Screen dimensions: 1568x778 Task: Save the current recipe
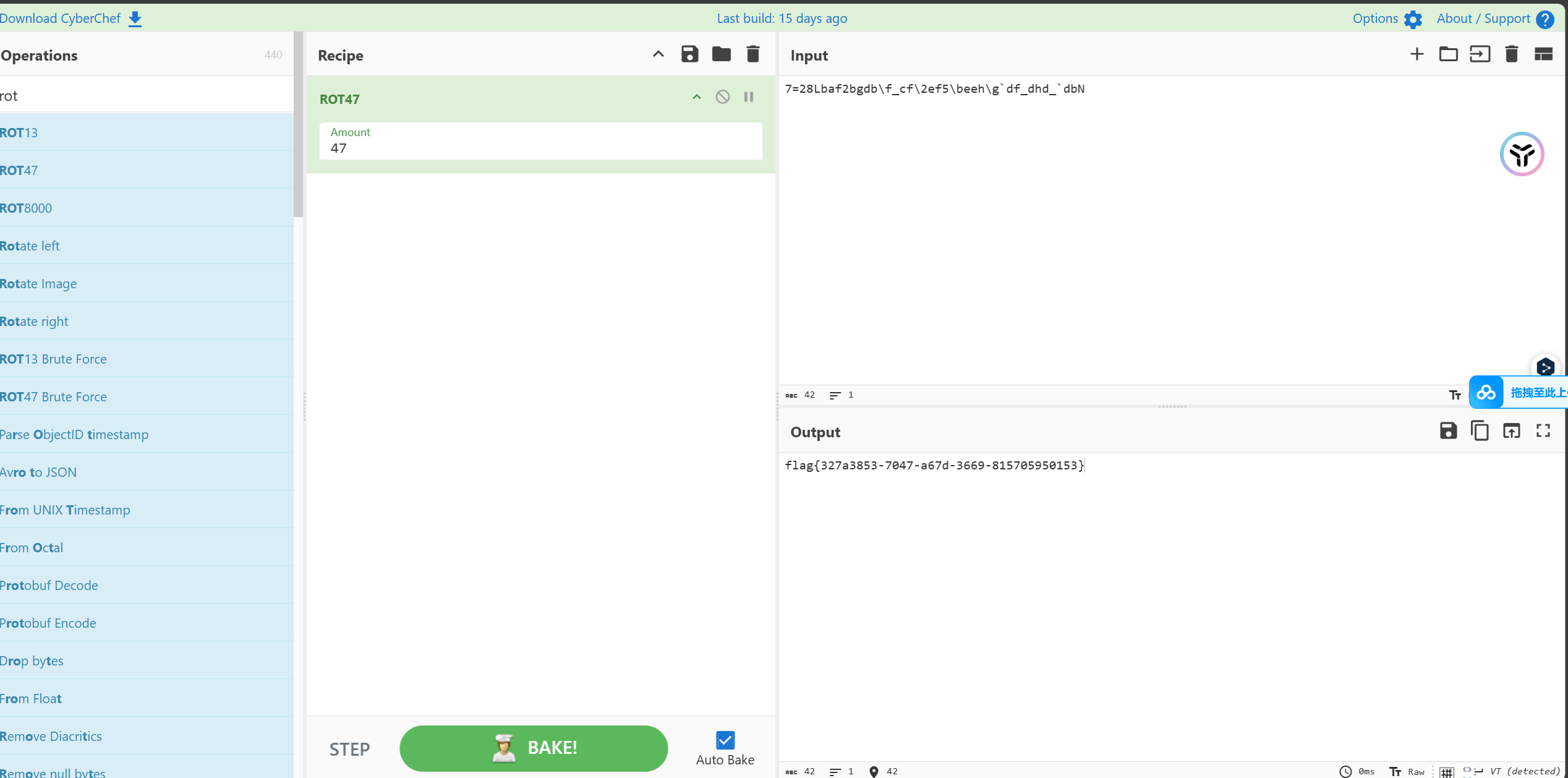click(689, 54)
